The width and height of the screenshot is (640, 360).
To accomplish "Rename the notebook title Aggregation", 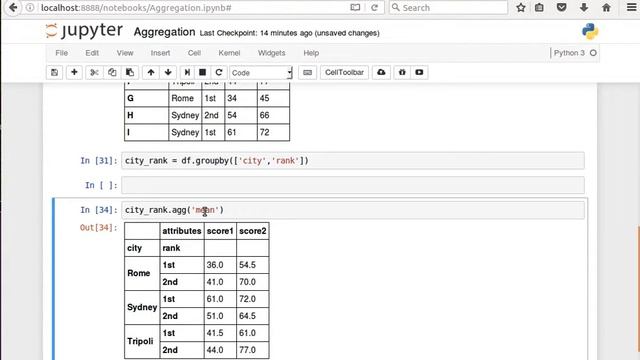I will click(164, 32).
